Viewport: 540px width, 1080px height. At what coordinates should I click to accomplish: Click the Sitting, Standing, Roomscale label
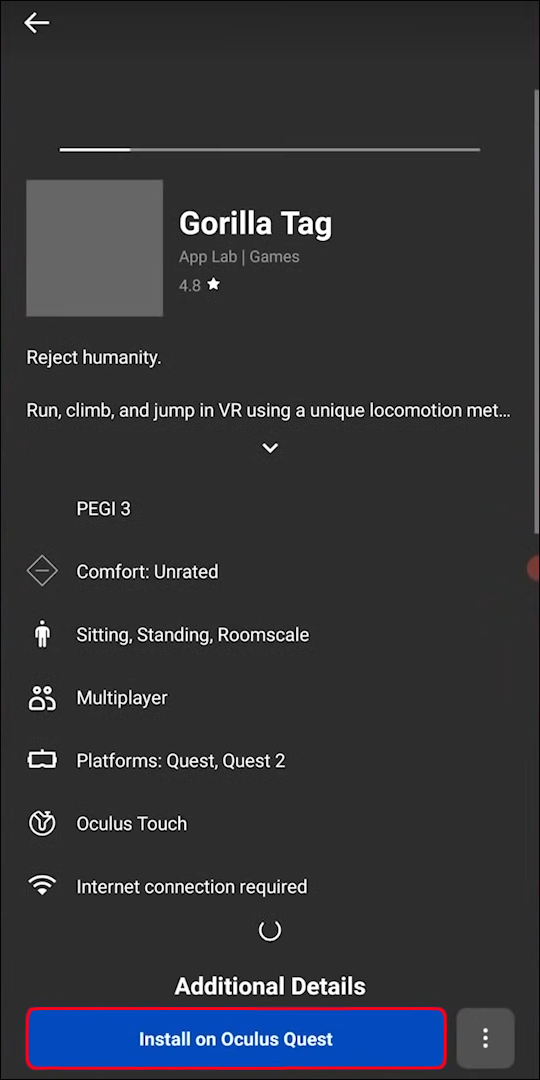[193, 635]
